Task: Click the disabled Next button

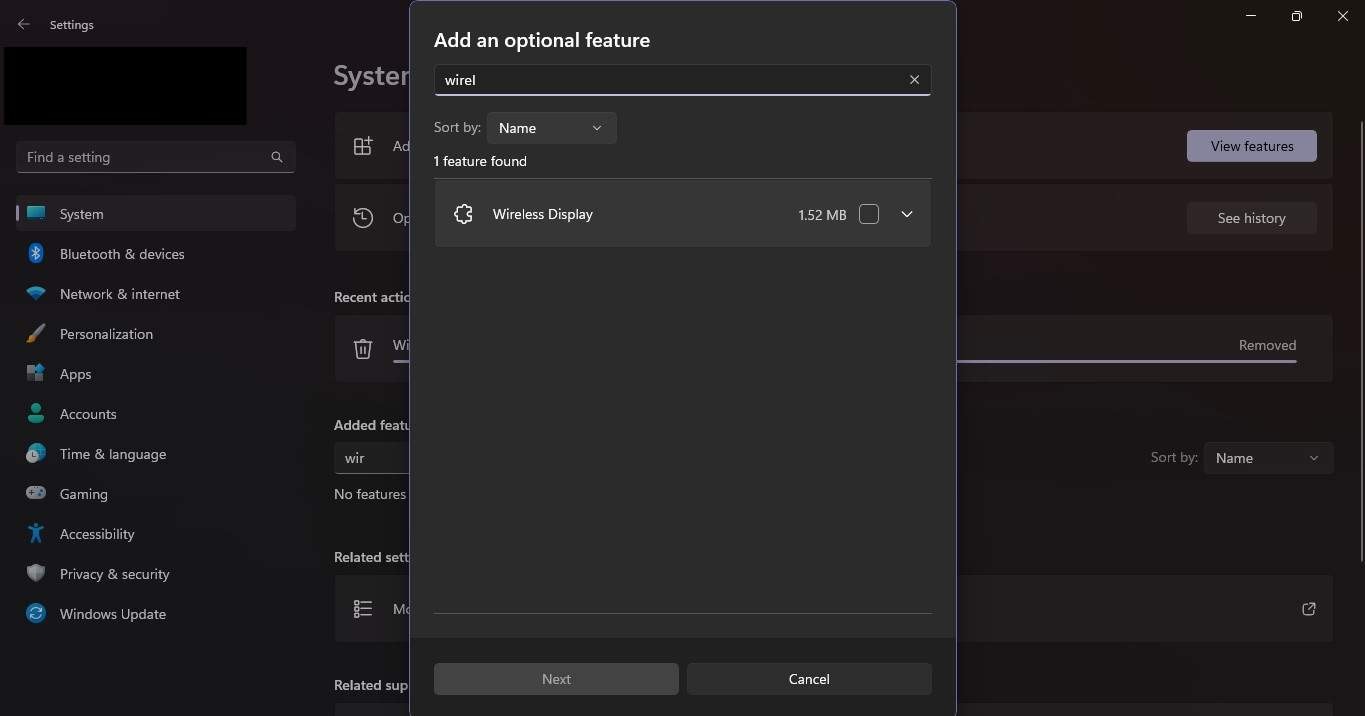Action: pyautogui.click(x=556, y=679)
